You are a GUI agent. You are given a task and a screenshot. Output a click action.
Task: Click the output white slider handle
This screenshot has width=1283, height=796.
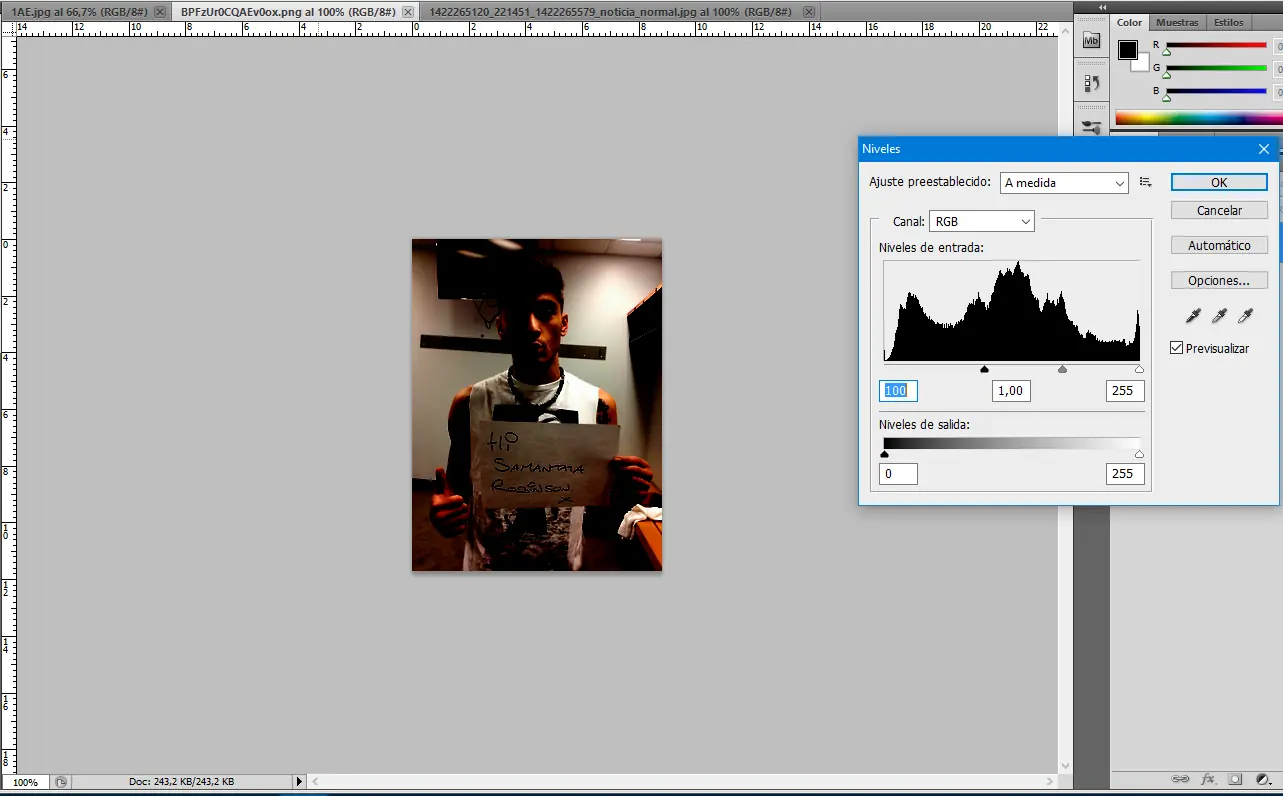tap(1139, 454)
